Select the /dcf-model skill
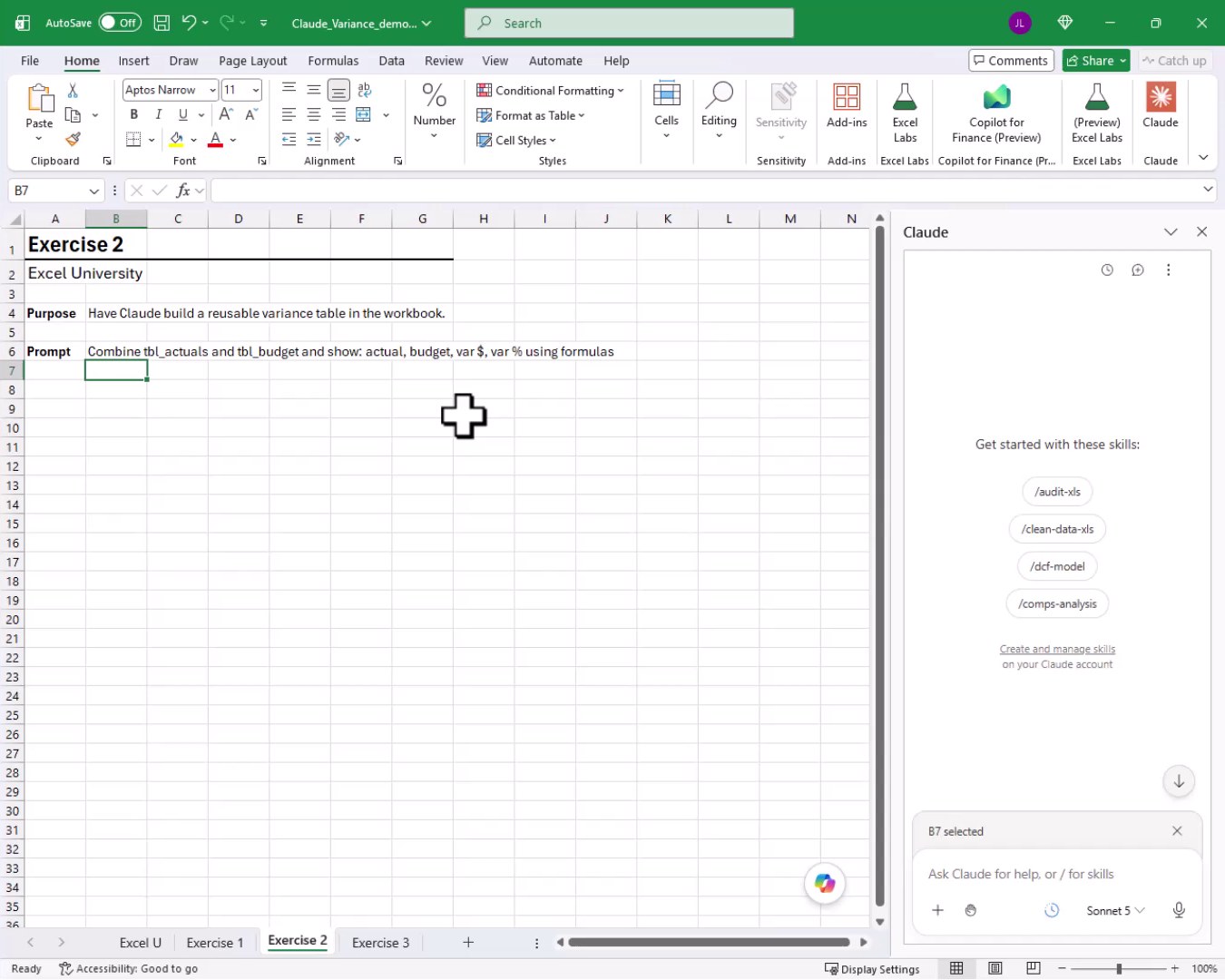The height and width of the screenshot is (980, 1225). 1057,566
